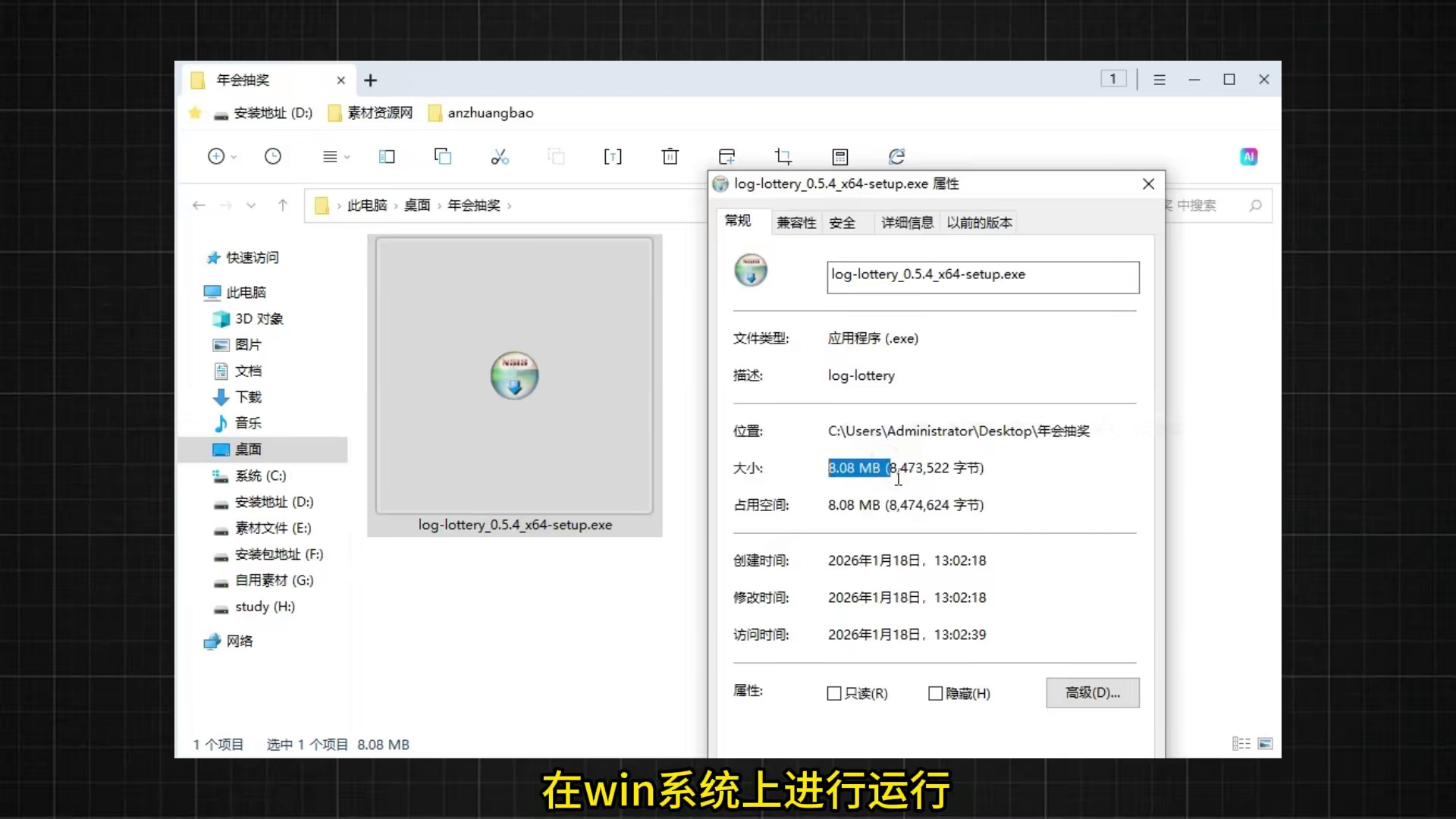Image resolution: width=1456 pixels, height=819 pixels.
Task: Click the trash delete icon in toolbar
Action: (x=670, y=156)
